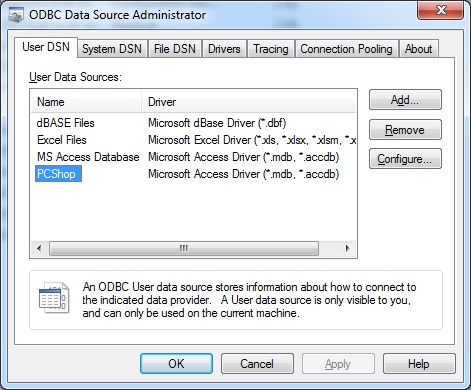
Task: Click the list's left scroll arrow
Action: [x=39, y=248]
